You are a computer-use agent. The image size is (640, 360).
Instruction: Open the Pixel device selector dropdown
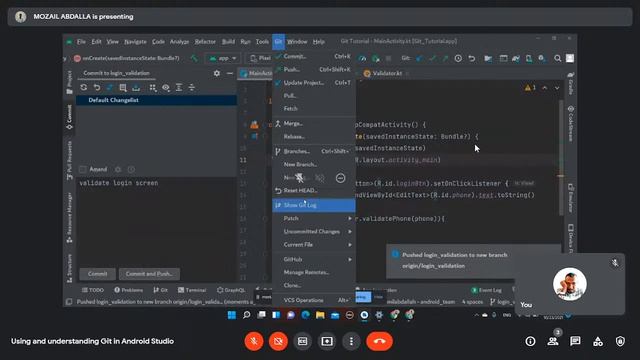(x=260, y=58)
